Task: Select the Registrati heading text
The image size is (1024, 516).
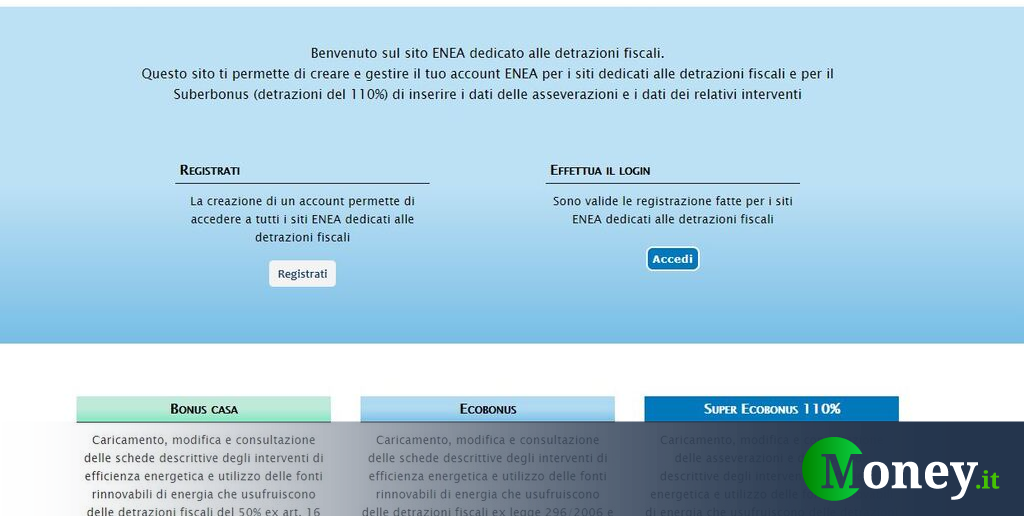Action: point(210,170)
